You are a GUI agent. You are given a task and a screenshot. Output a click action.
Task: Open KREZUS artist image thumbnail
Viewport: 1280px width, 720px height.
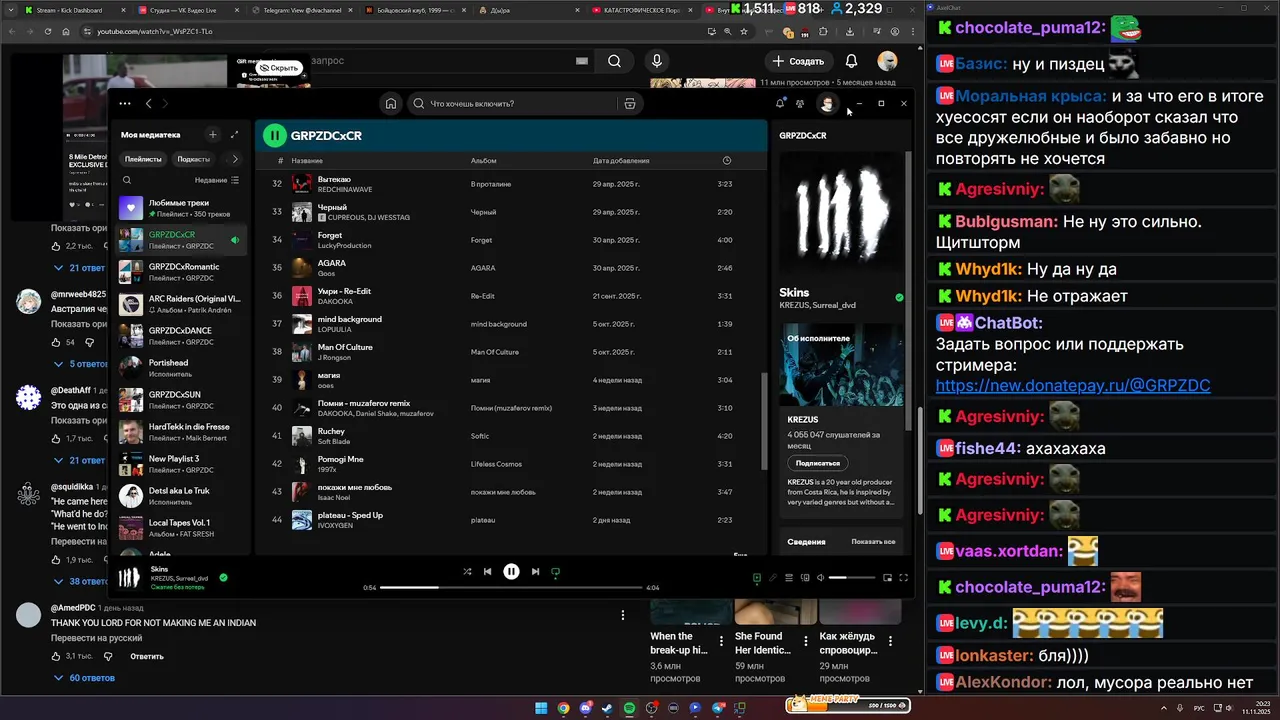point(841,364)
